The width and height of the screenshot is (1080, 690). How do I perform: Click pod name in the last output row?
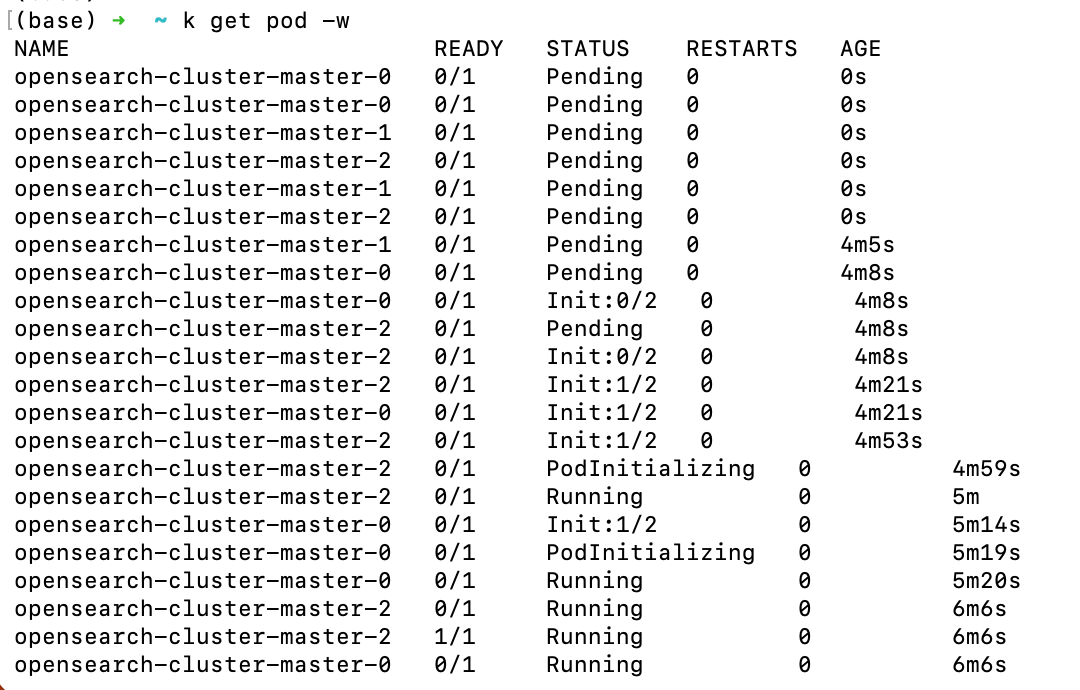(203, 665)
